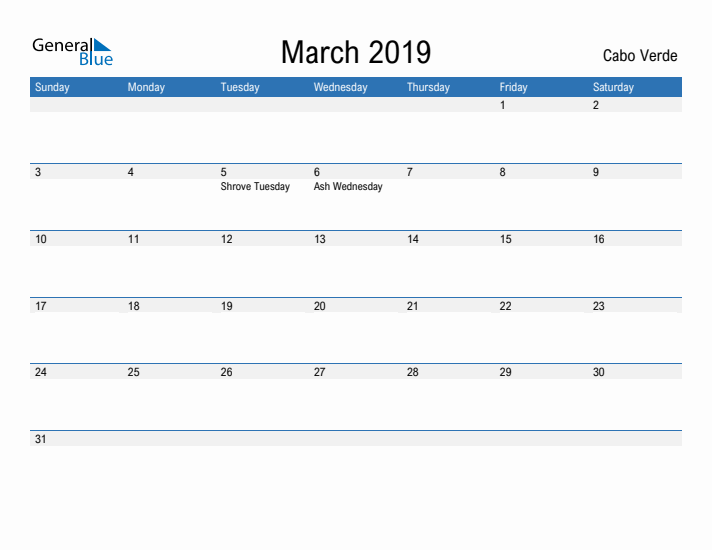Select date 9 on Saturday

point(596,172)
